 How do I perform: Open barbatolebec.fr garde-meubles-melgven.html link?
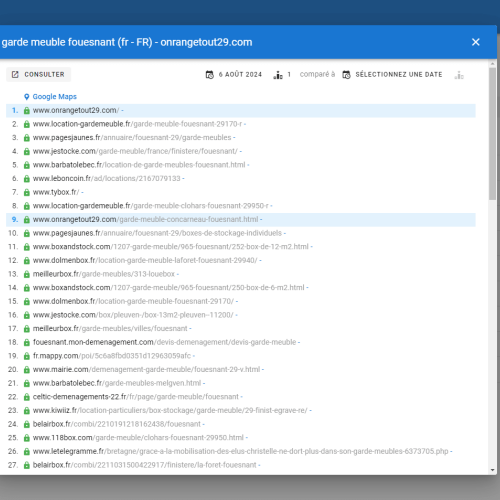tap(117, 384)
